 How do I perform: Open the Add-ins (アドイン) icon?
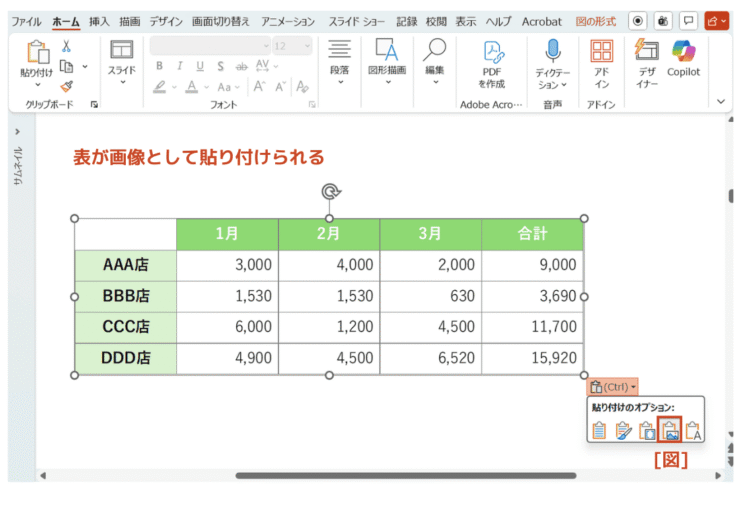coord(602,51)
